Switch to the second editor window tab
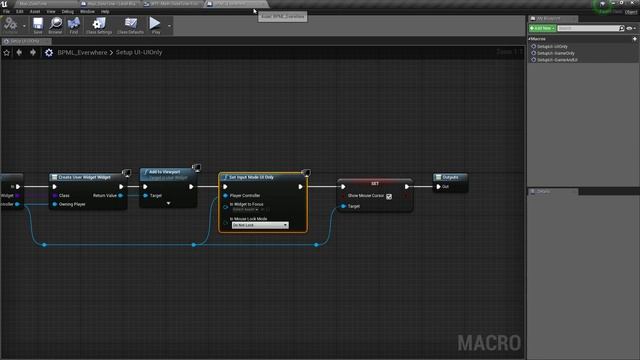 point(110,4)
